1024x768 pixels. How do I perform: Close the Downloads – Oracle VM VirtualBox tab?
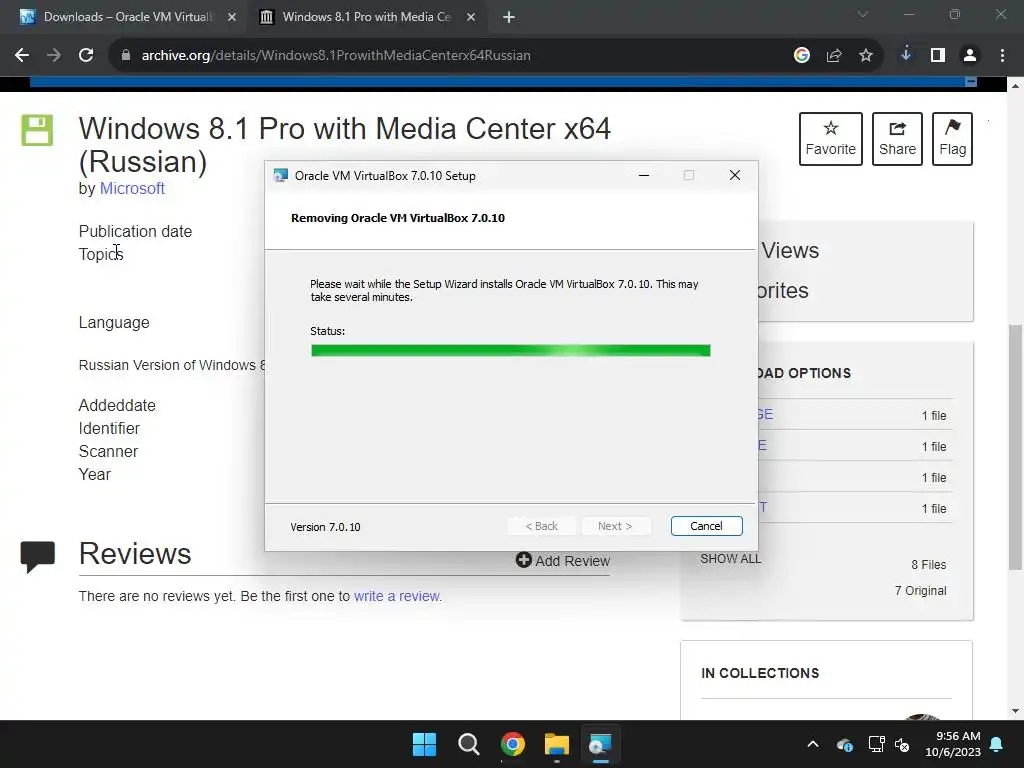click(232, 17)
